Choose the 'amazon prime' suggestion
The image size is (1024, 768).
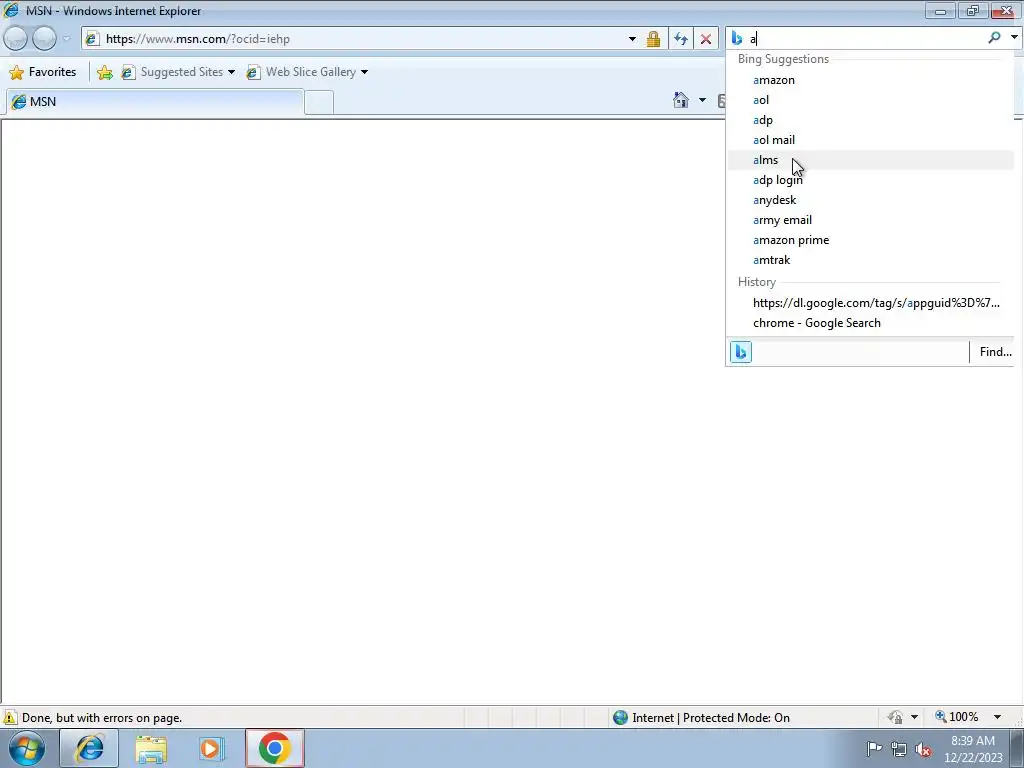(871, 240)
